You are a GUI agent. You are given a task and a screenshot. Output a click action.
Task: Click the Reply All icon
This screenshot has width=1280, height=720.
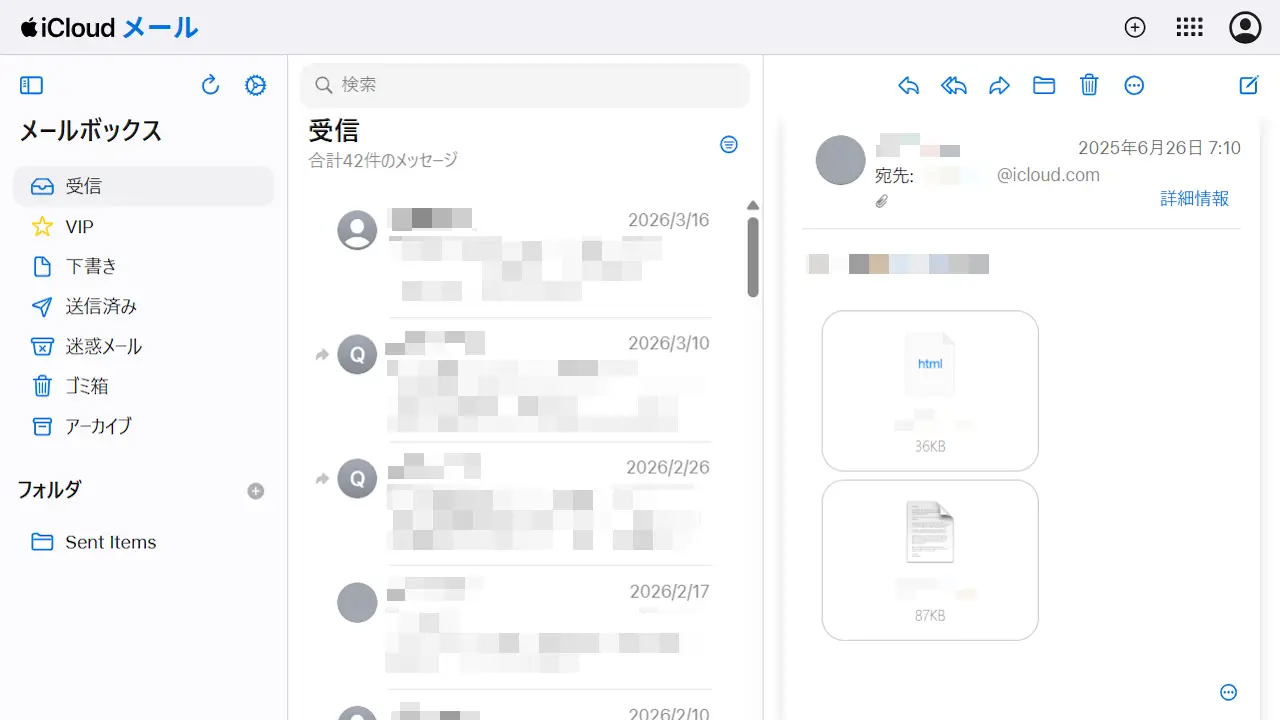[954, 86]
